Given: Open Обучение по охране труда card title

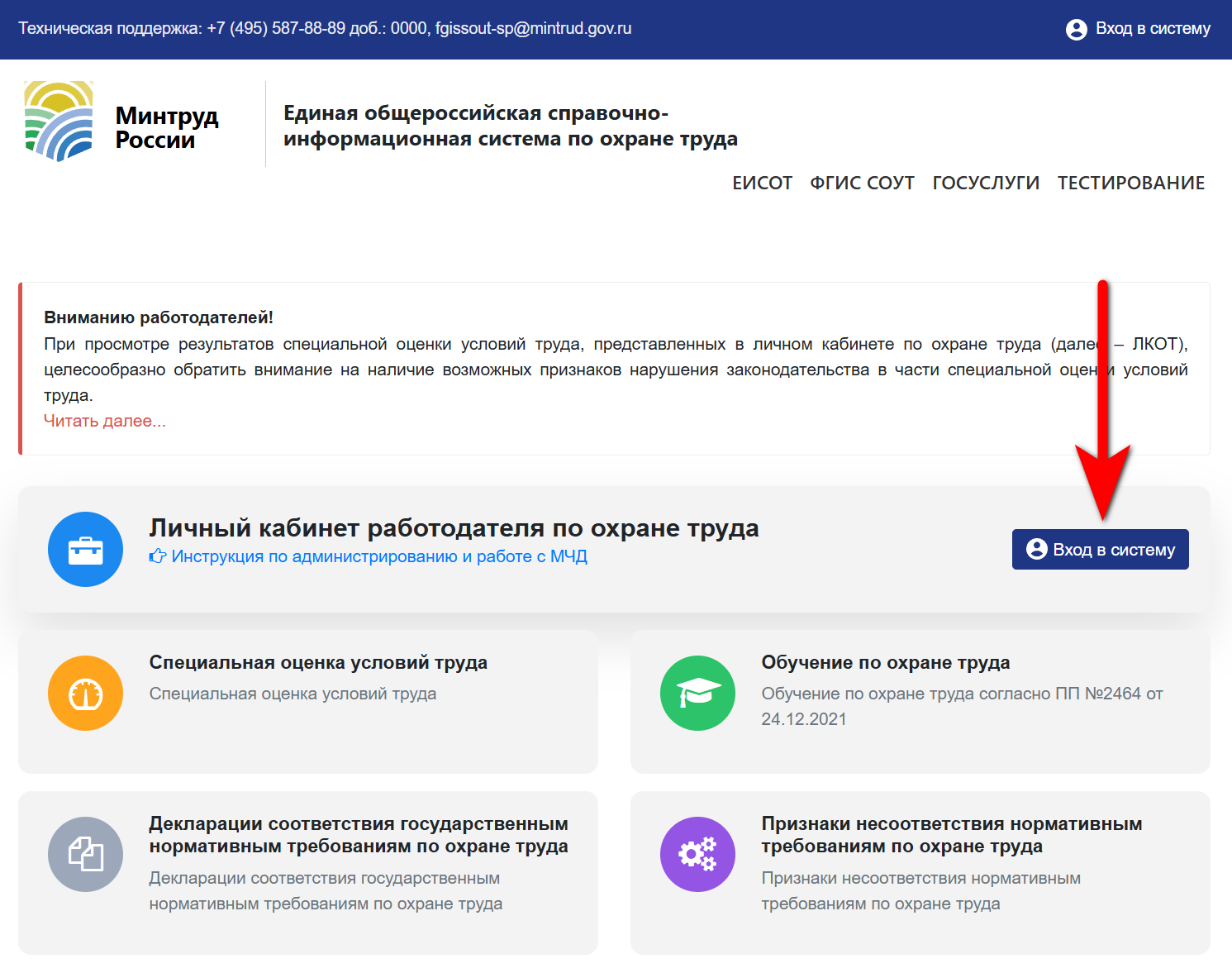Looking at the screenshot, I should 886,662.
